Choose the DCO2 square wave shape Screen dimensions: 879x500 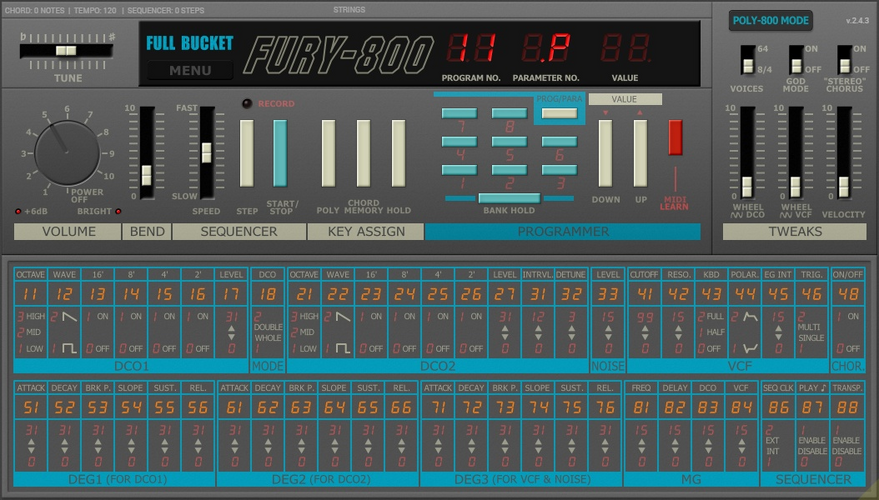[x=343, y=349]
